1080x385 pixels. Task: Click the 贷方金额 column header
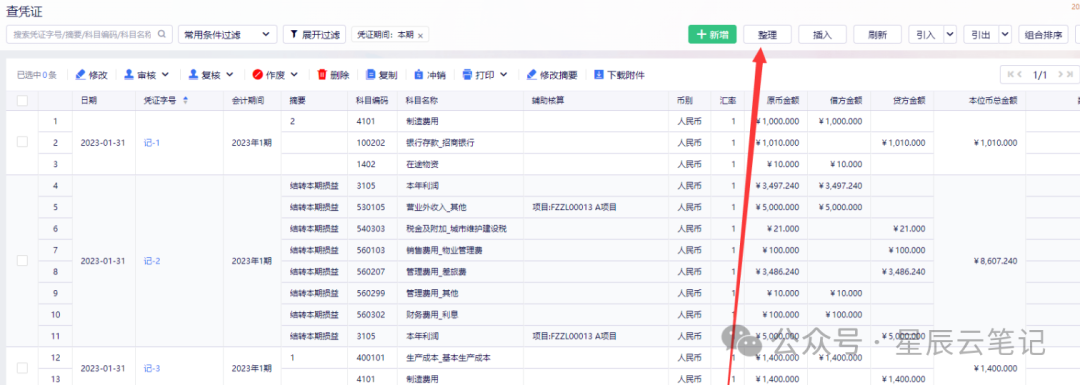[x=909, y=100]
